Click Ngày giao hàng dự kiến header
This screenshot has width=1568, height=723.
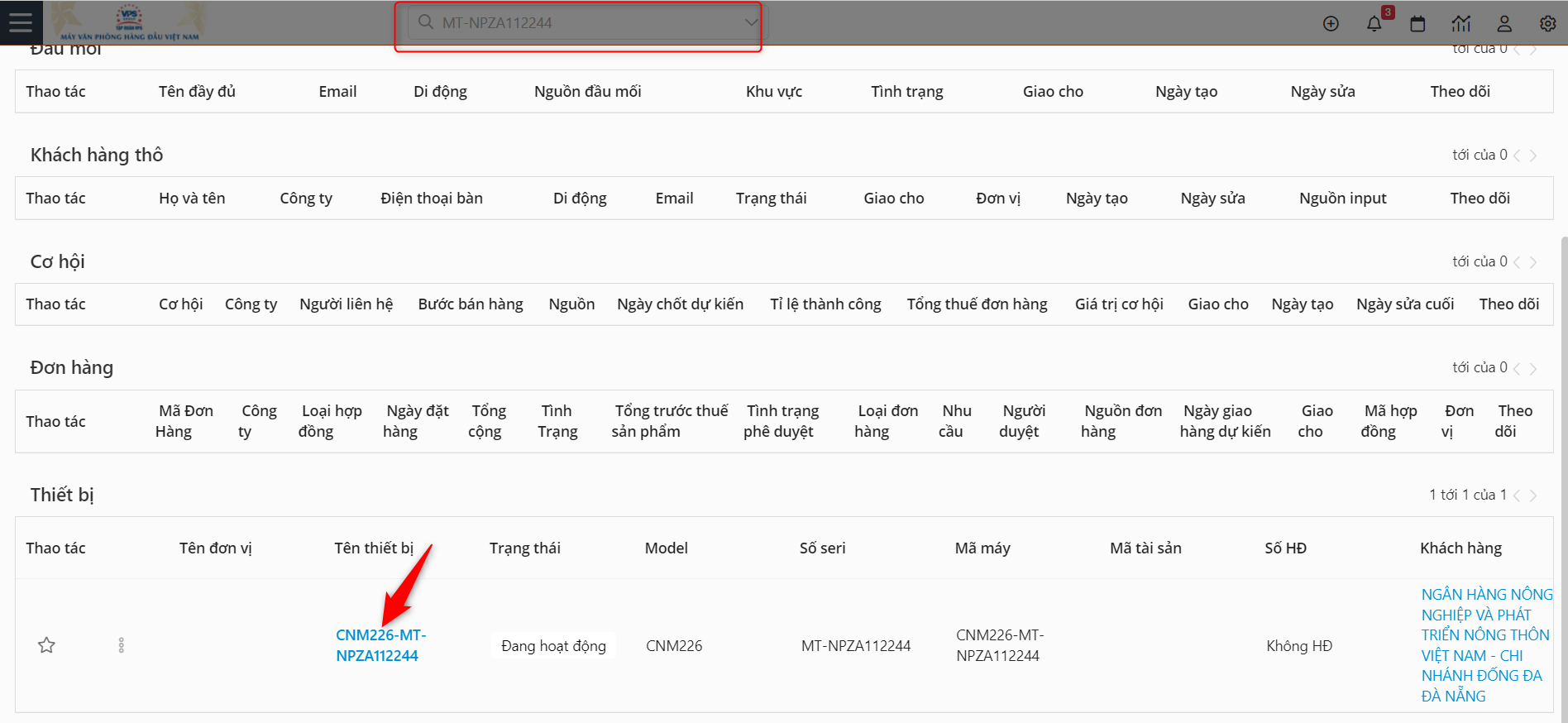(x=1225, y=421)
